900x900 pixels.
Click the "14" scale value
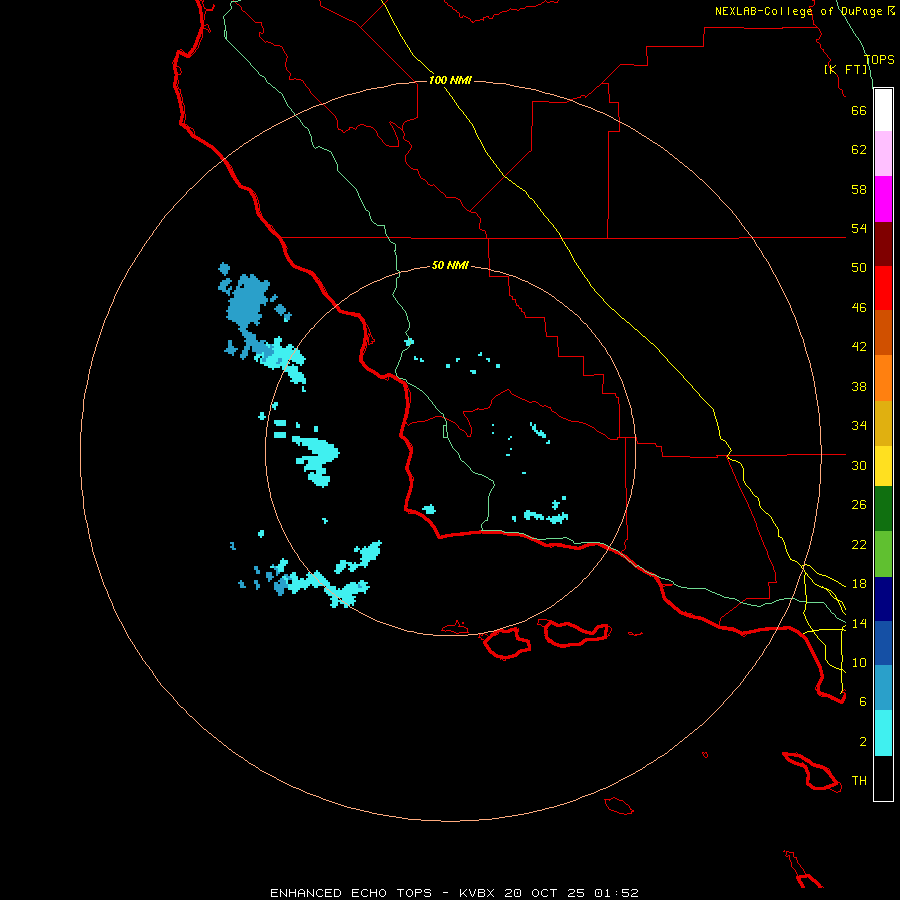pyautogui.click(x=859, y=623)
